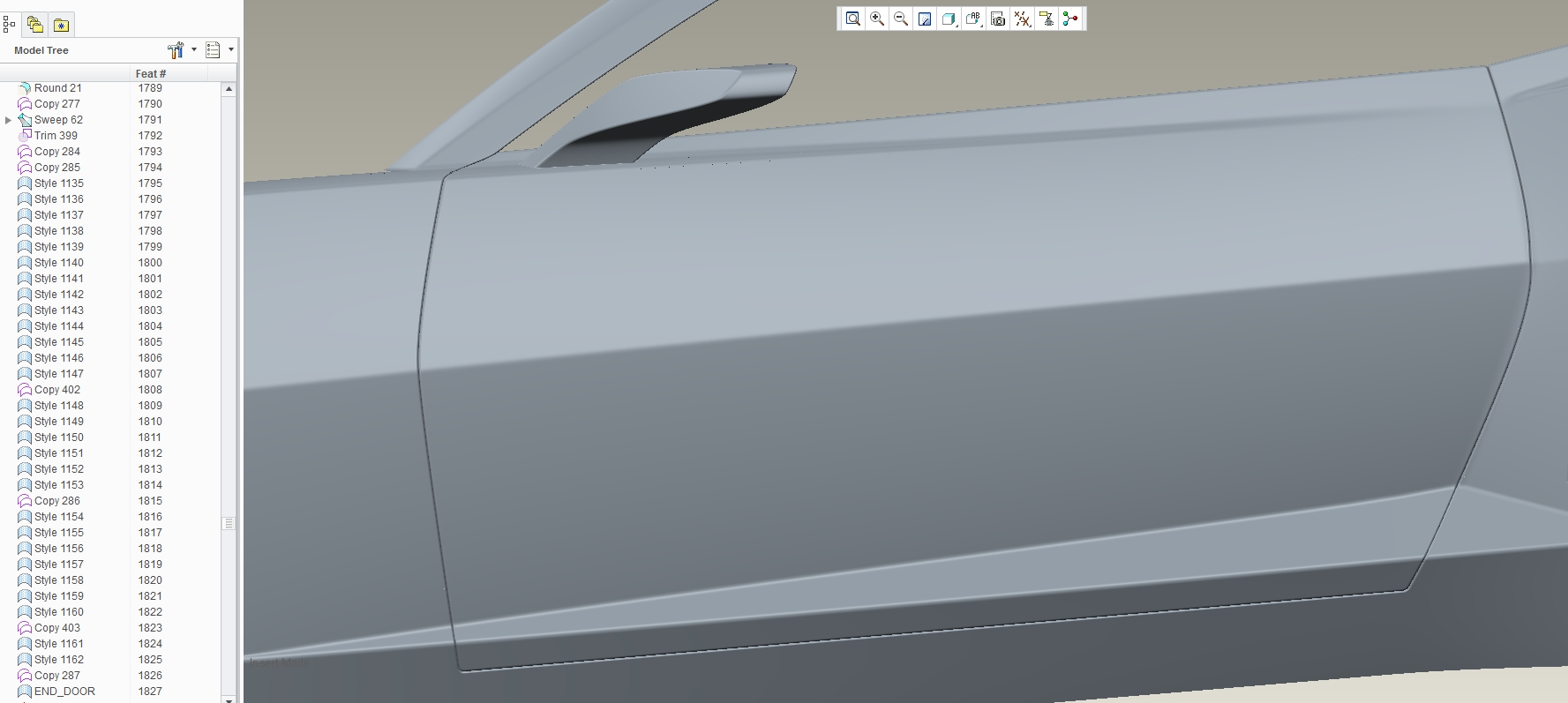Select the Copy 284 feature
This screenshot has width=1568, height=703.
56,152
